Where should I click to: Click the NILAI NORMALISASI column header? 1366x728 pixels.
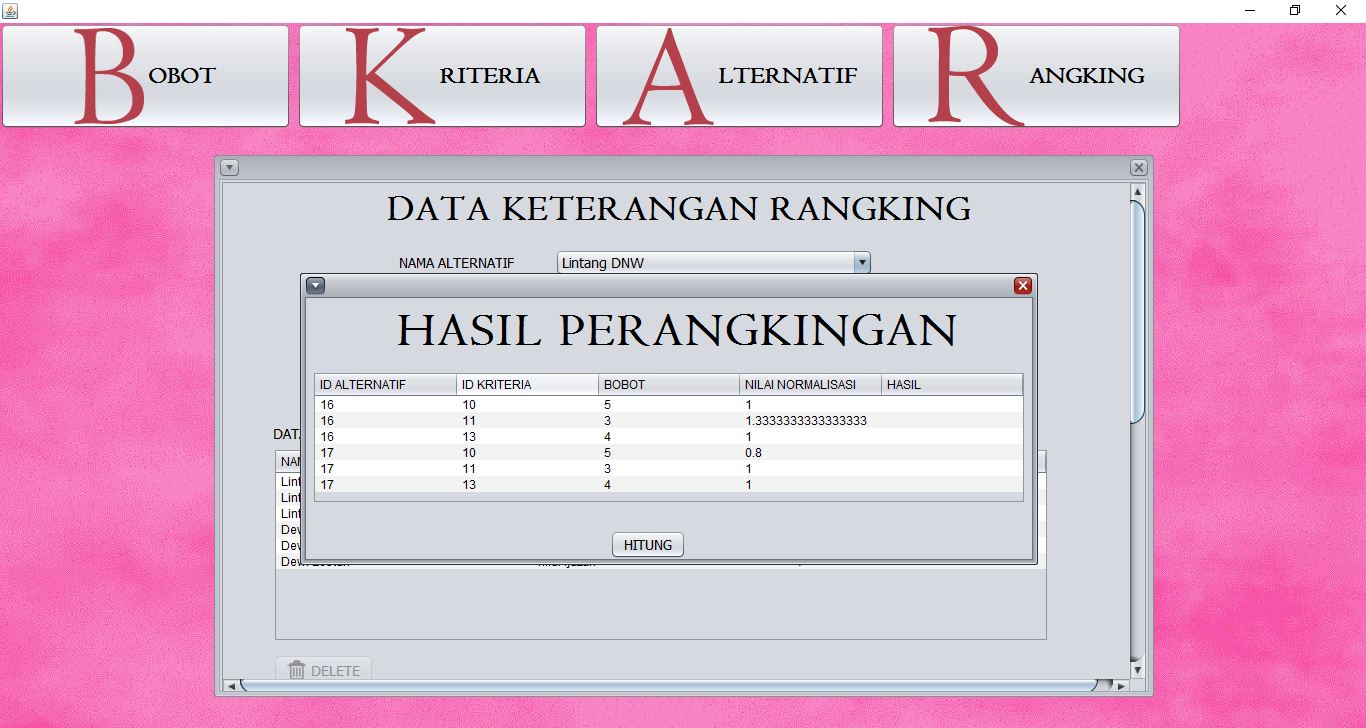[808, 384]
